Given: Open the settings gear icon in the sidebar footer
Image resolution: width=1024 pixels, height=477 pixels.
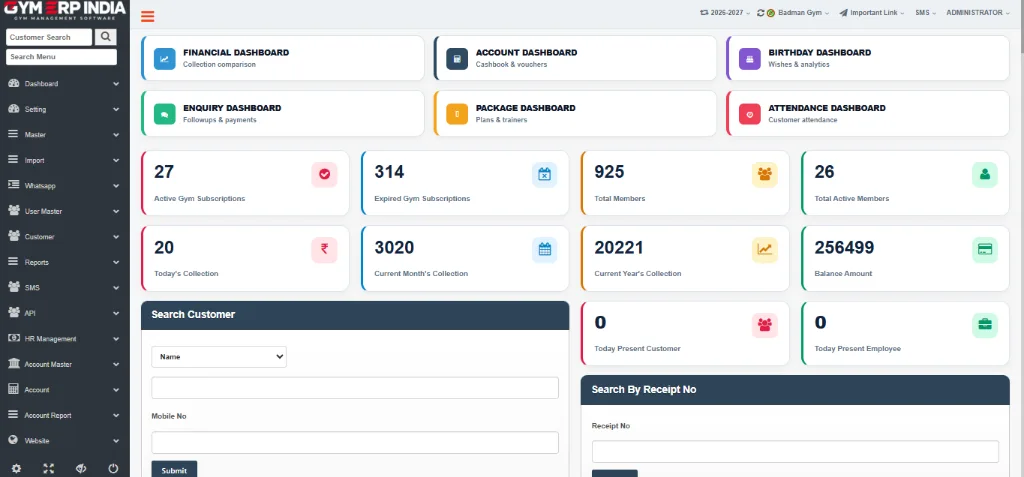Looking at the screenshot, I should point(16,468).
